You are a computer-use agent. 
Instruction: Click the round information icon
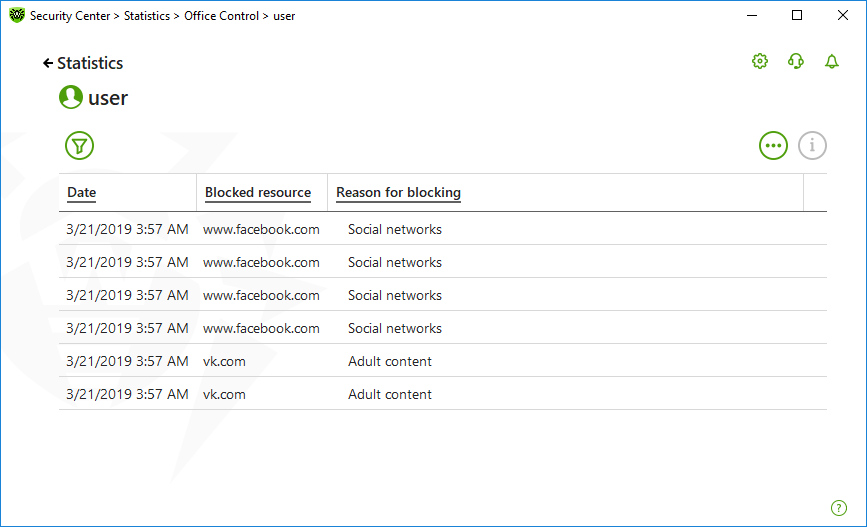pos(812,145)
